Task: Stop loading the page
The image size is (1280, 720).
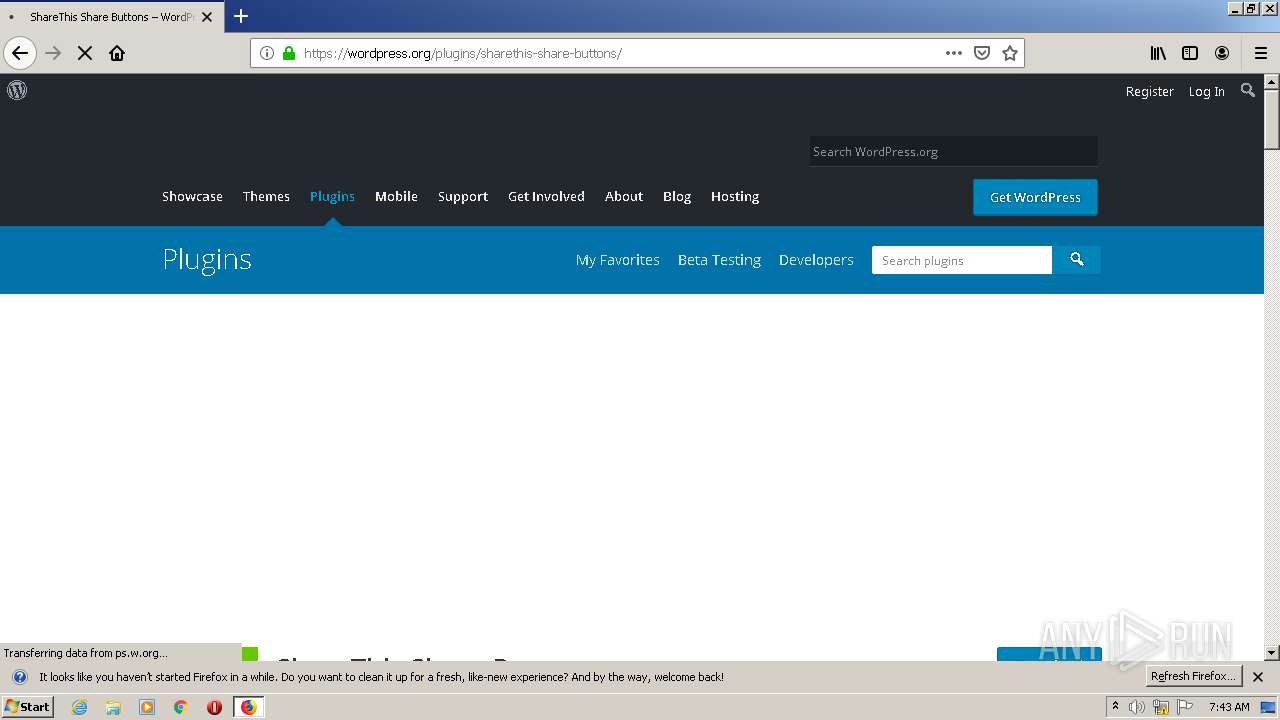Action: [85, 53]
